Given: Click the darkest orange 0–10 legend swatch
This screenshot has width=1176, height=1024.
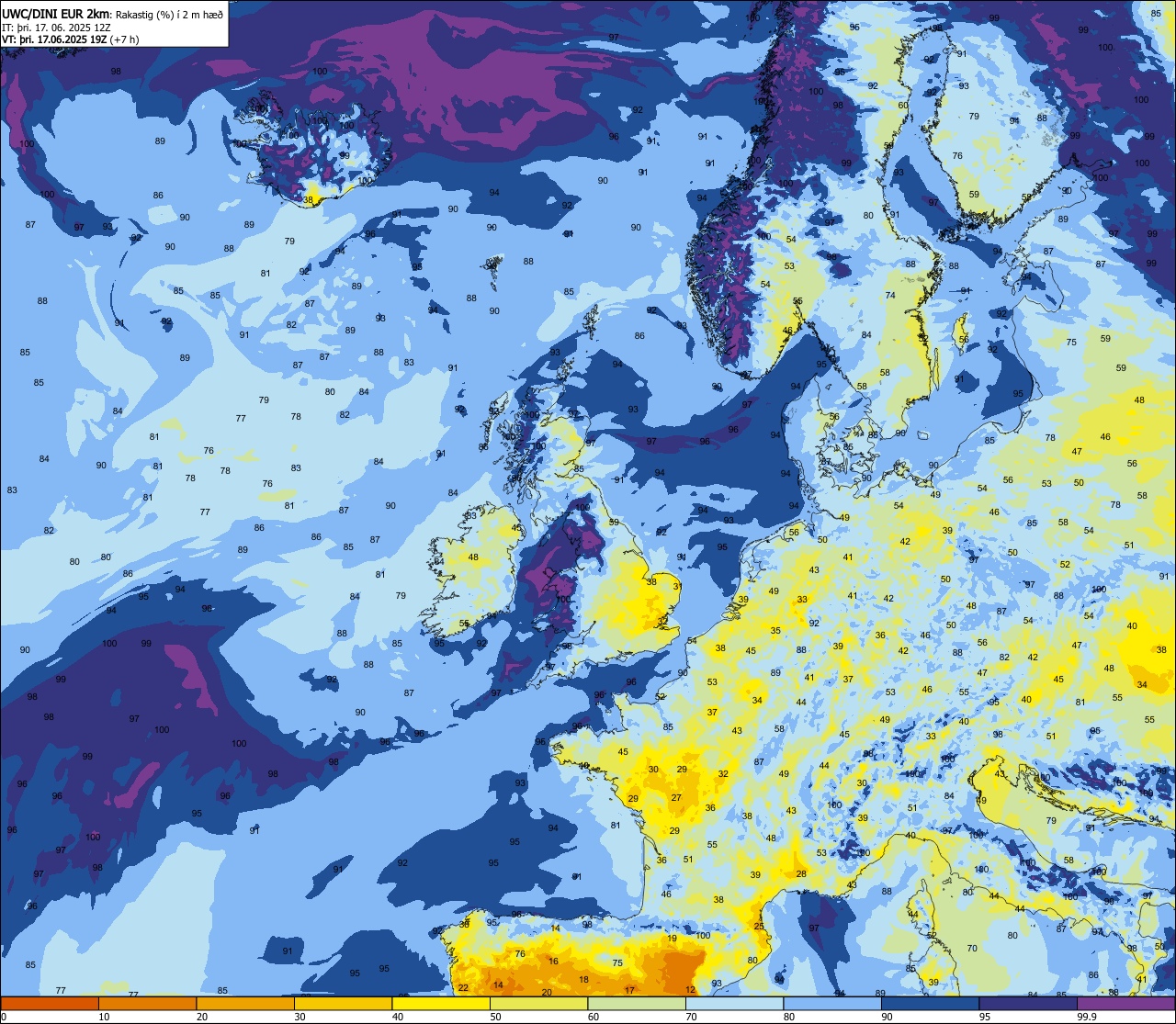Looking at the screenshot, I should 50,1003.
